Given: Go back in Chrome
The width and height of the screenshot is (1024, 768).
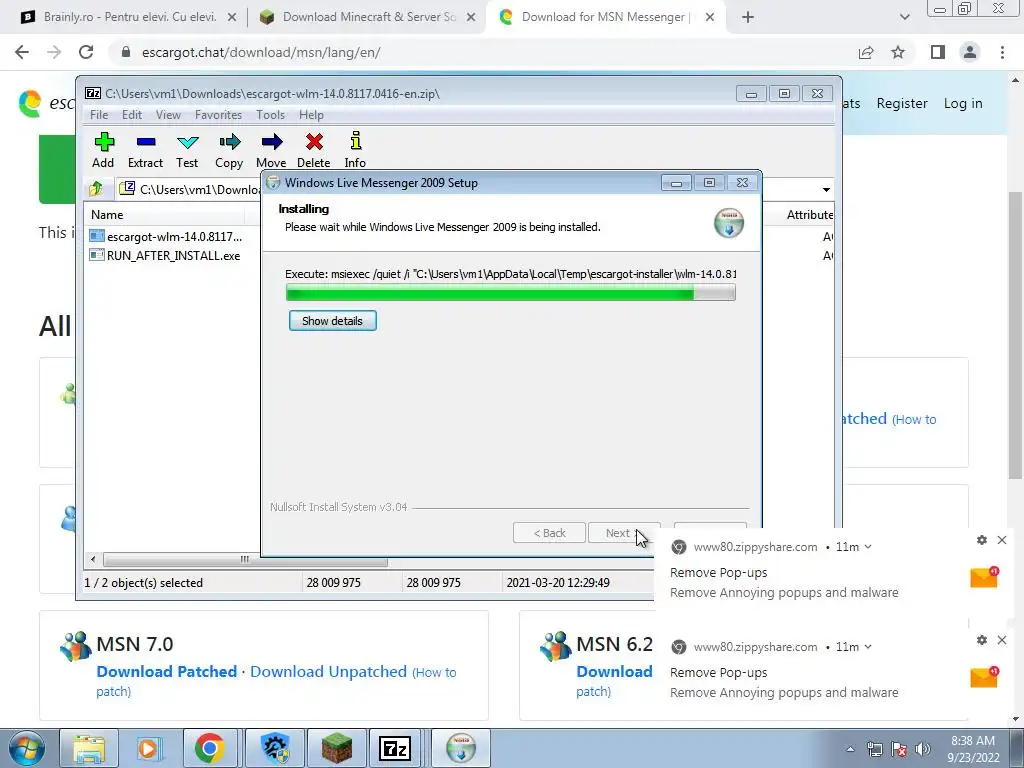Looking at the screenshot, I should 22,52.
